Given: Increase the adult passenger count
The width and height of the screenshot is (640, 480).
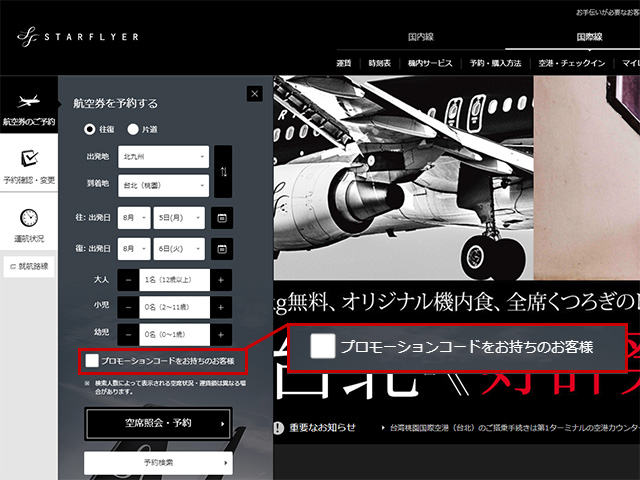Looking at the screenshot, I should coord(221,279).
